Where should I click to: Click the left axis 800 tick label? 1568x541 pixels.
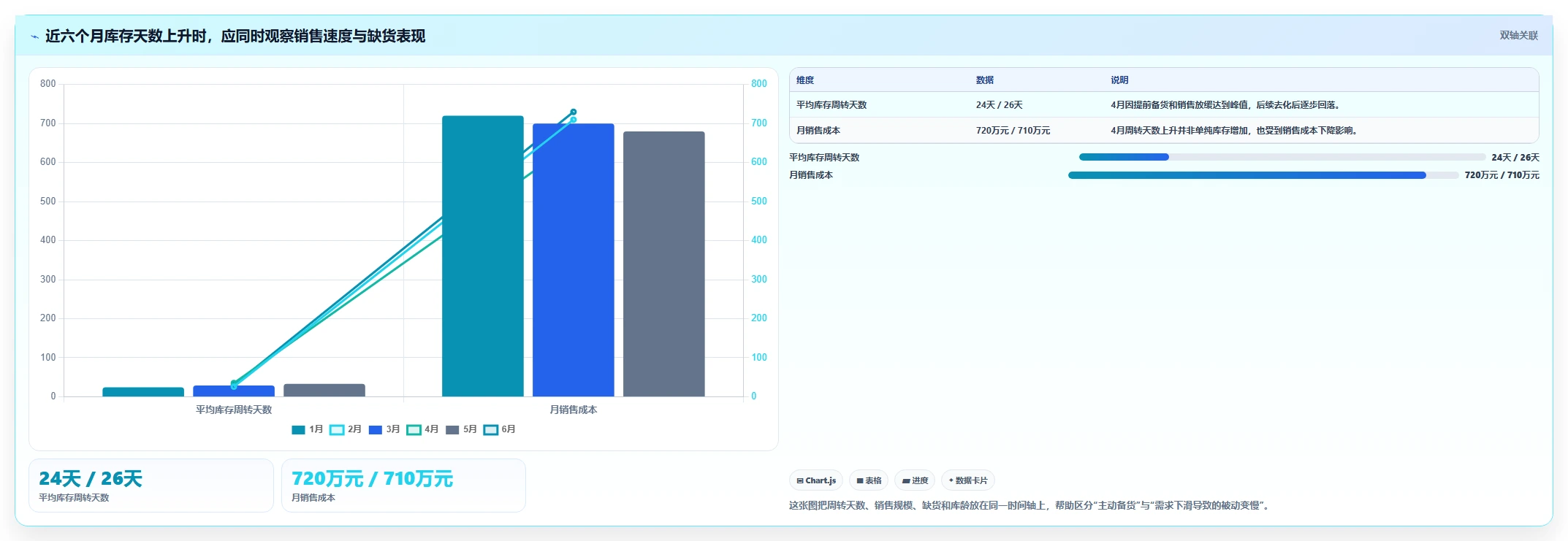coord(48,84)
